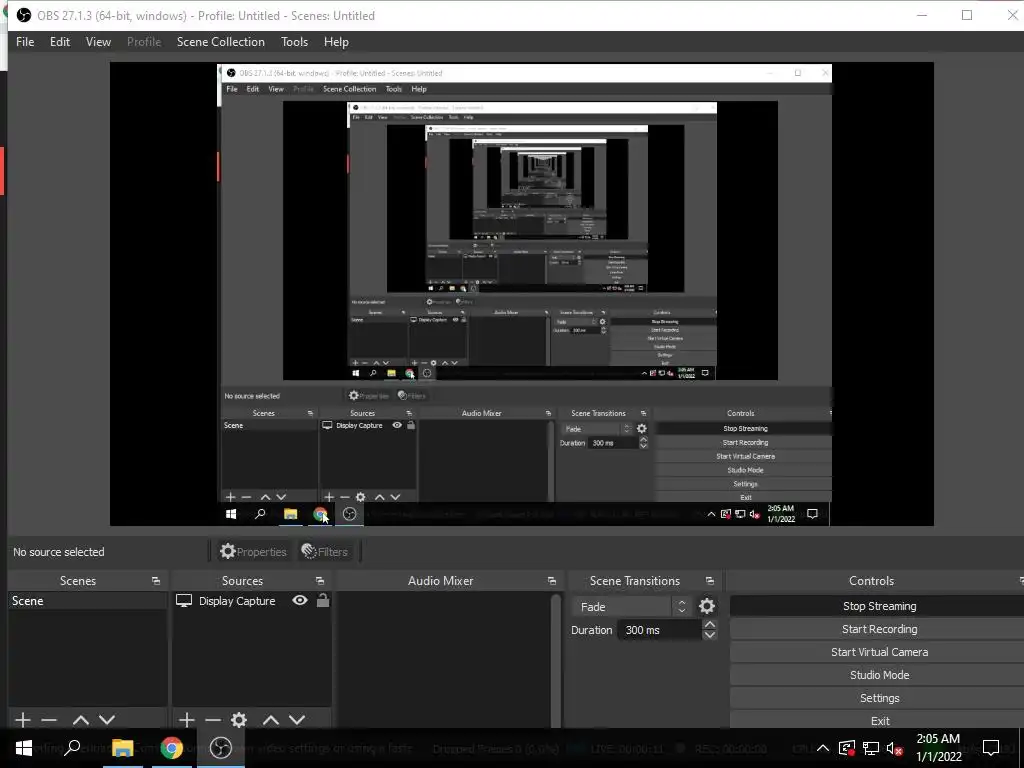Open source Properties with the gear button
1024x768 pixels.
[x=253, y=552]
